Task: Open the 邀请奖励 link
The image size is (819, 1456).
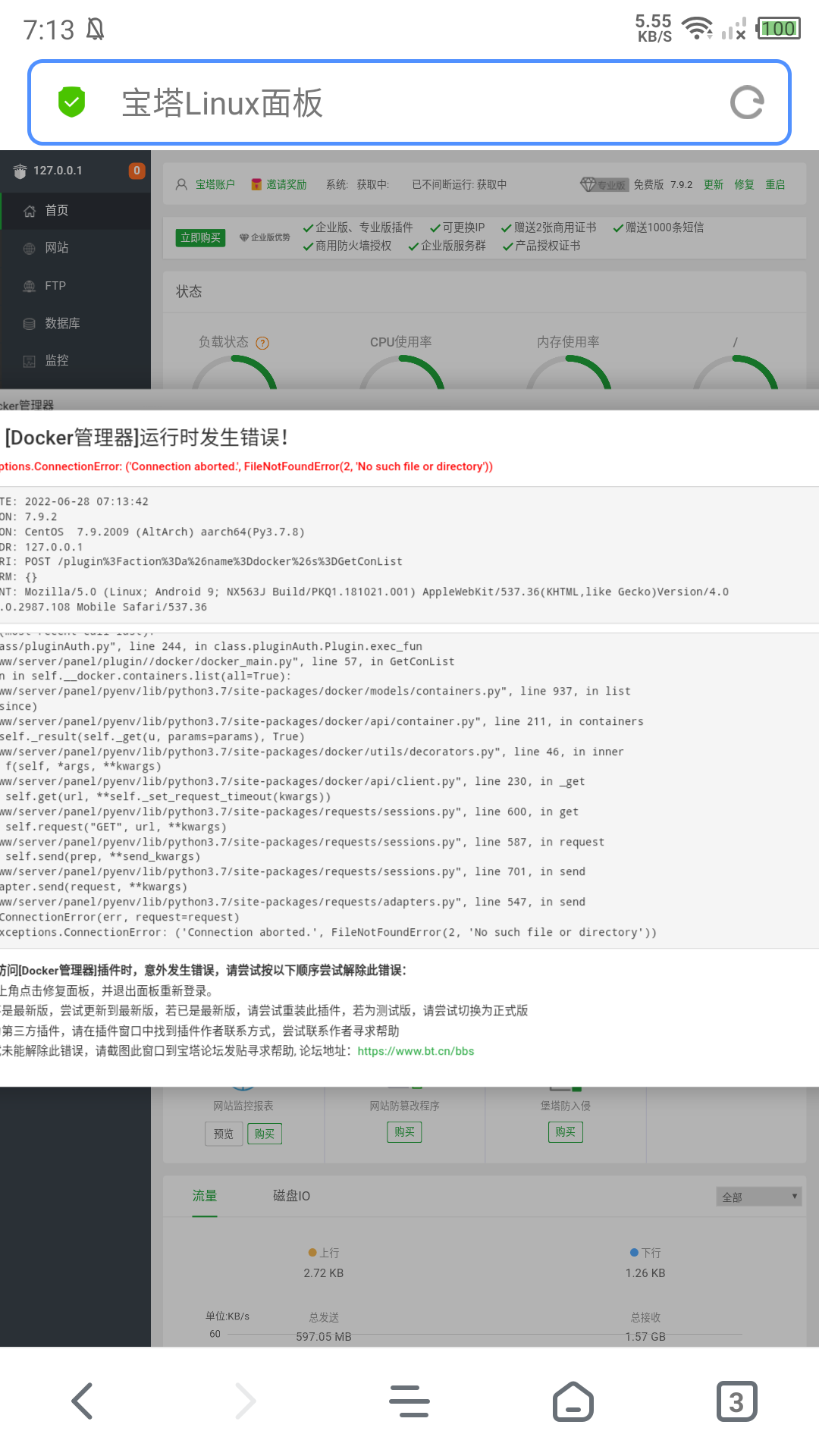Action: (x=287, y=184)
